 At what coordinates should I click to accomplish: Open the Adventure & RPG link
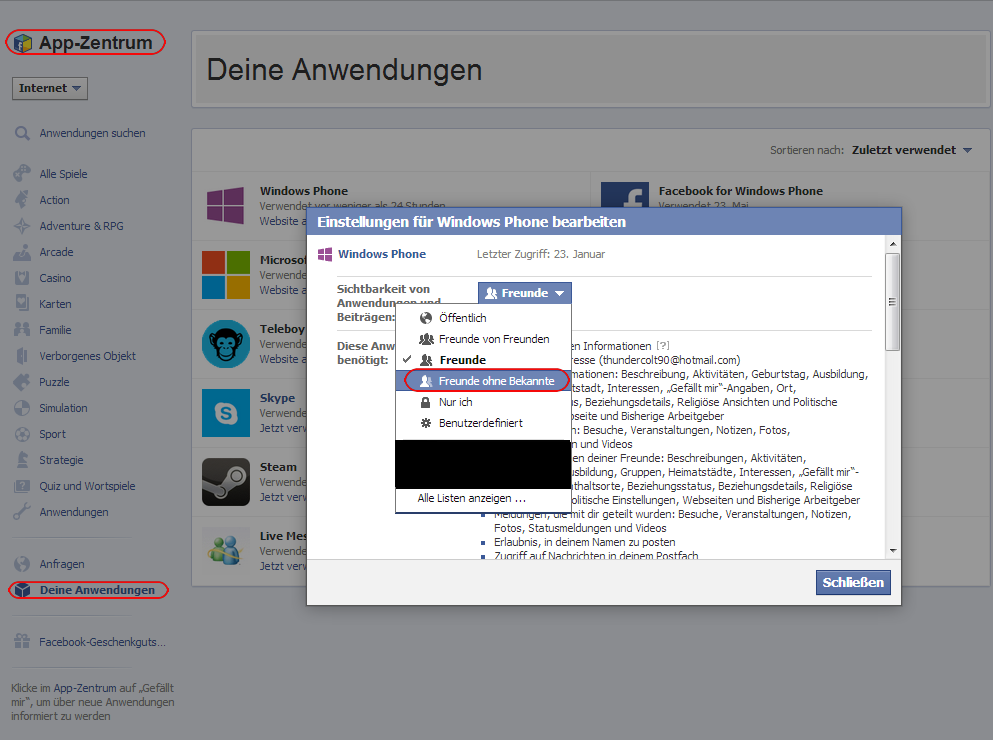pos(81,226)
